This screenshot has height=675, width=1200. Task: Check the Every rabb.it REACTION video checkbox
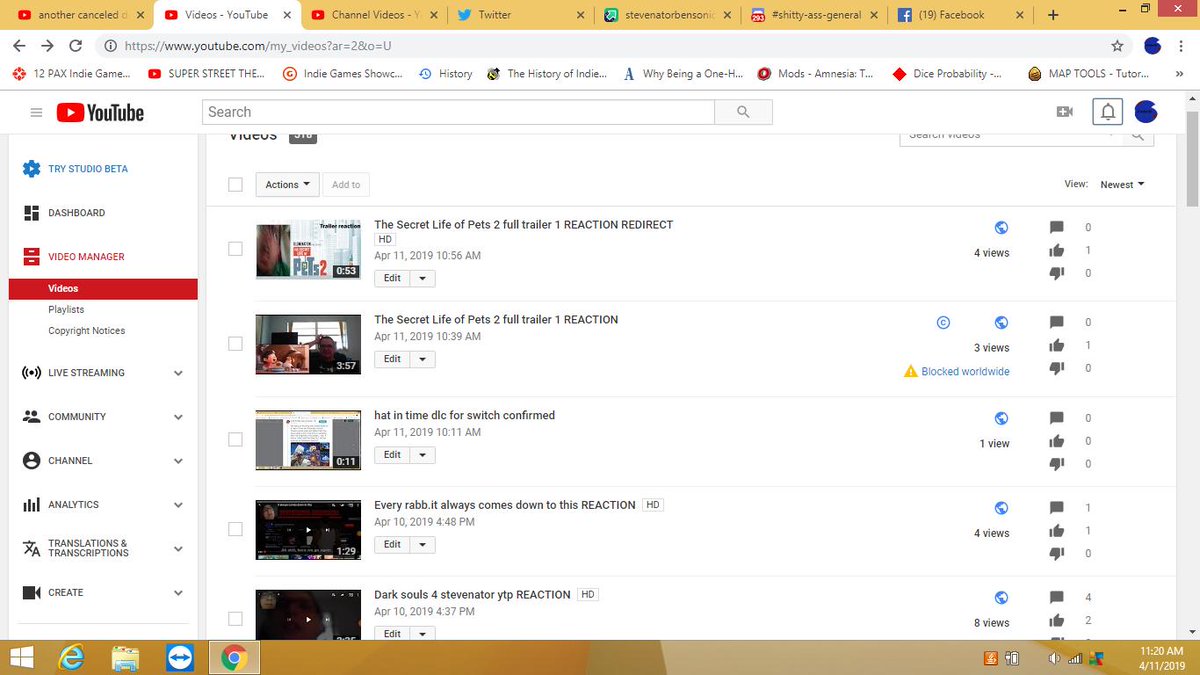pos(235,529)
